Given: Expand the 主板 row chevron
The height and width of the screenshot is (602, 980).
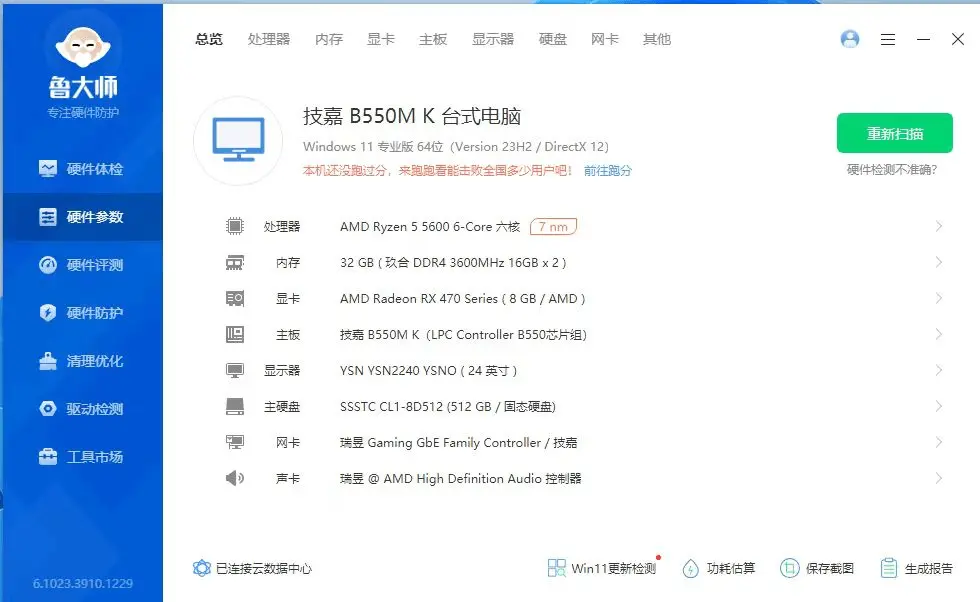Looking at the screenshot, I should 939,334.
